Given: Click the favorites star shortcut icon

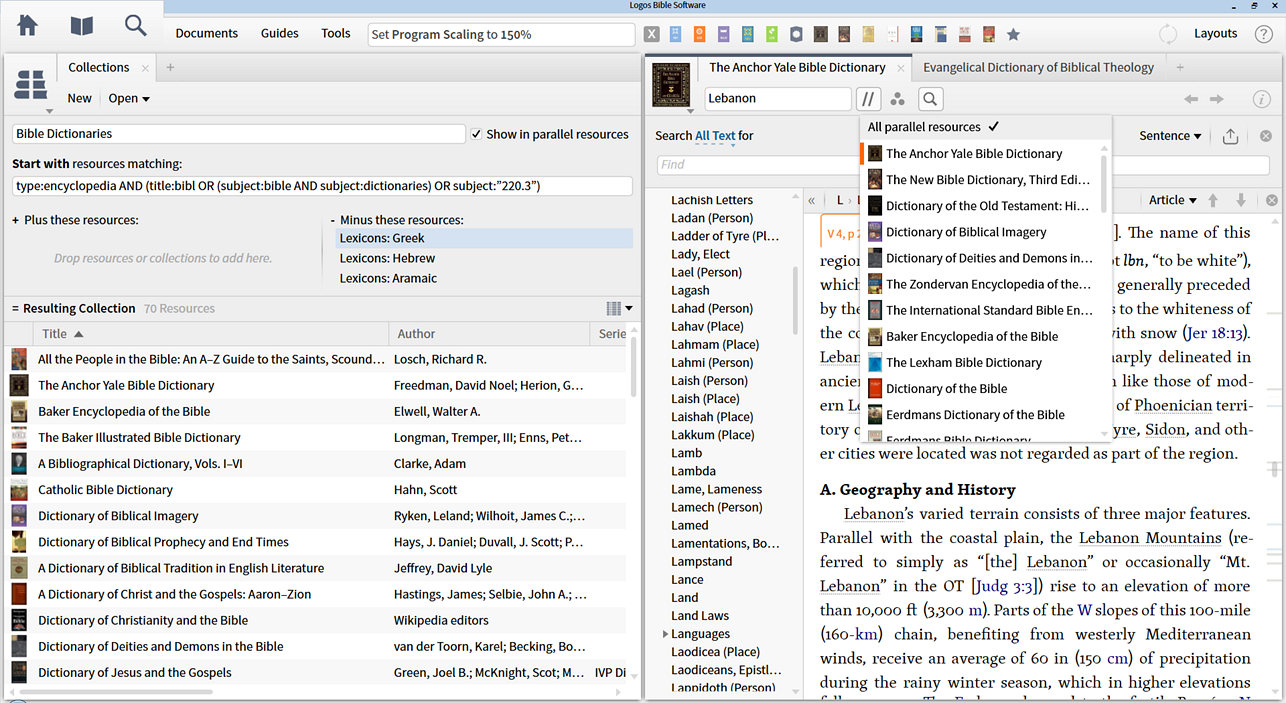Looking at the screenshot, I should point(1013,34).
